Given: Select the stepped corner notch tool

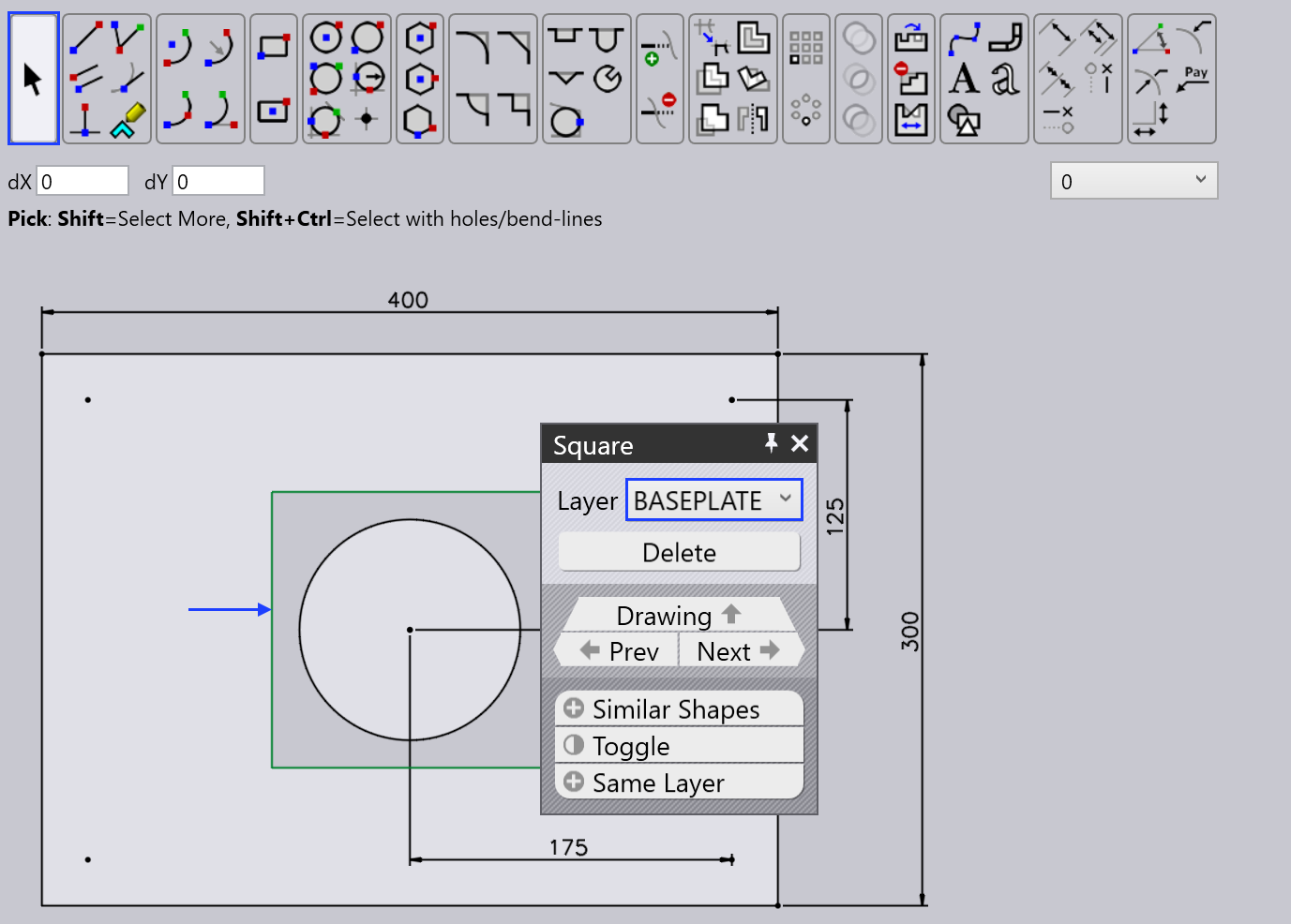Looking at the screenshot, I should 515,109.
